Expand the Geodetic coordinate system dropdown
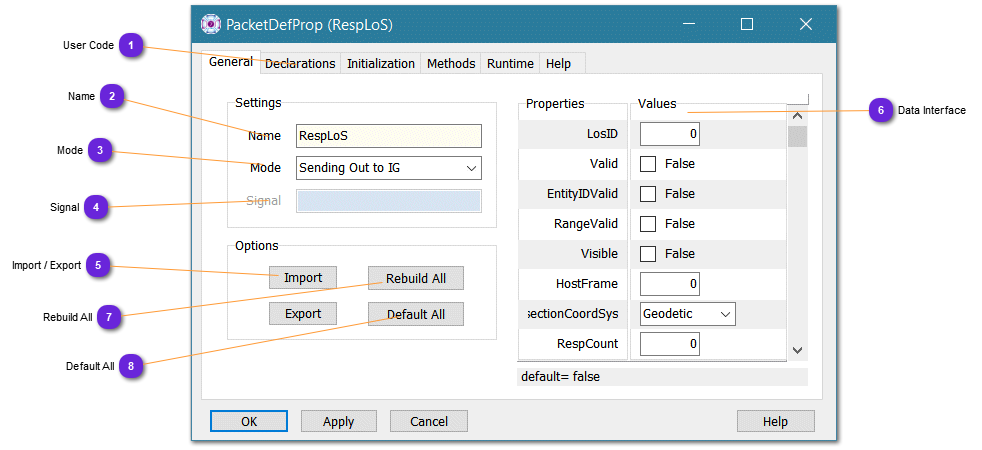 (x=688, y=314)
